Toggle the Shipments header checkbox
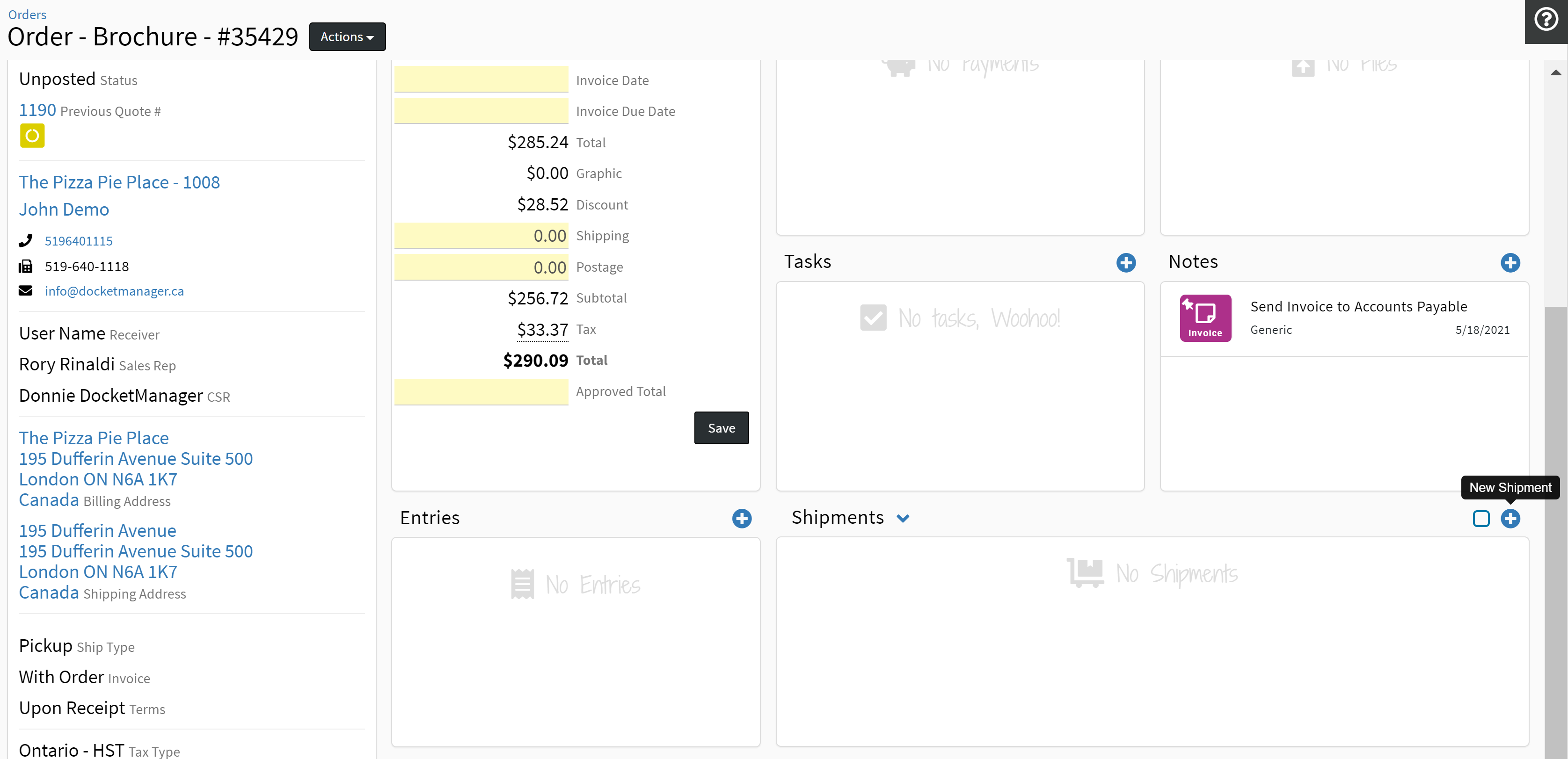 click(1480, 519)
